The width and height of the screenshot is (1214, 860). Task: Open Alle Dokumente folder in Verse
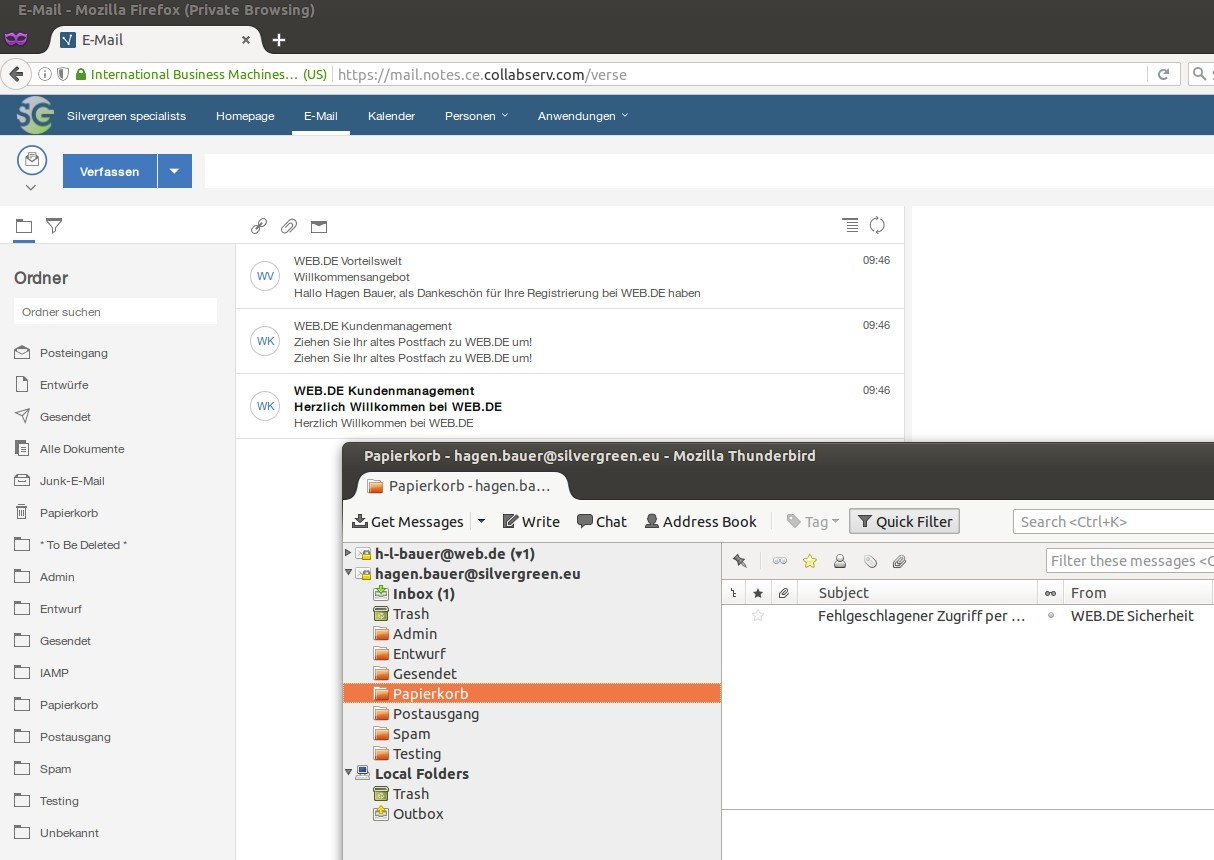[82, 449]
